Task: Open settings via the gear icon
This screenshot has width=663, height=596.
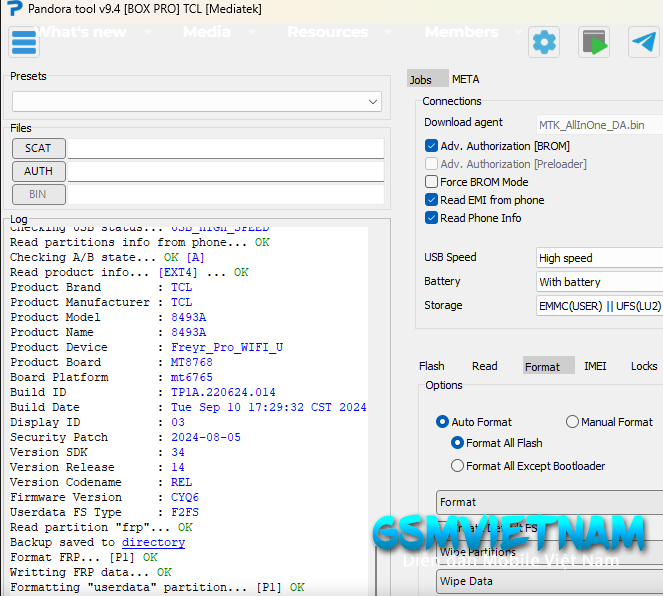Action: coord(544,42)
